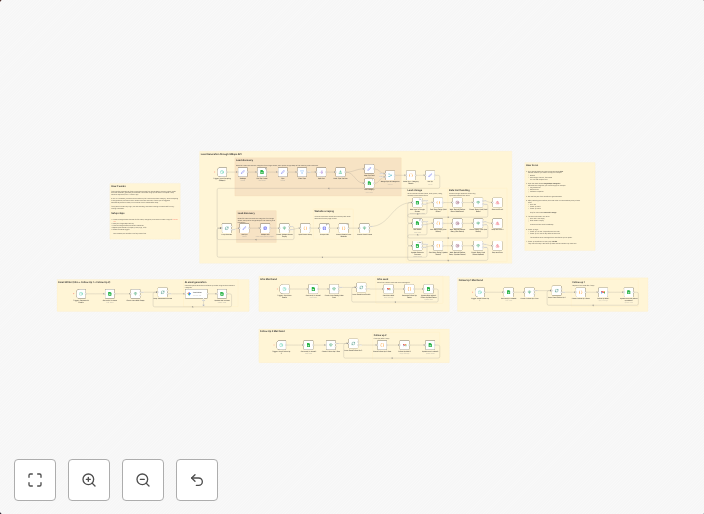Image resolution: width=704 pixels, height=514 pixels.
Task: Click the zoom in magnifier button
Action: point(89,480)
